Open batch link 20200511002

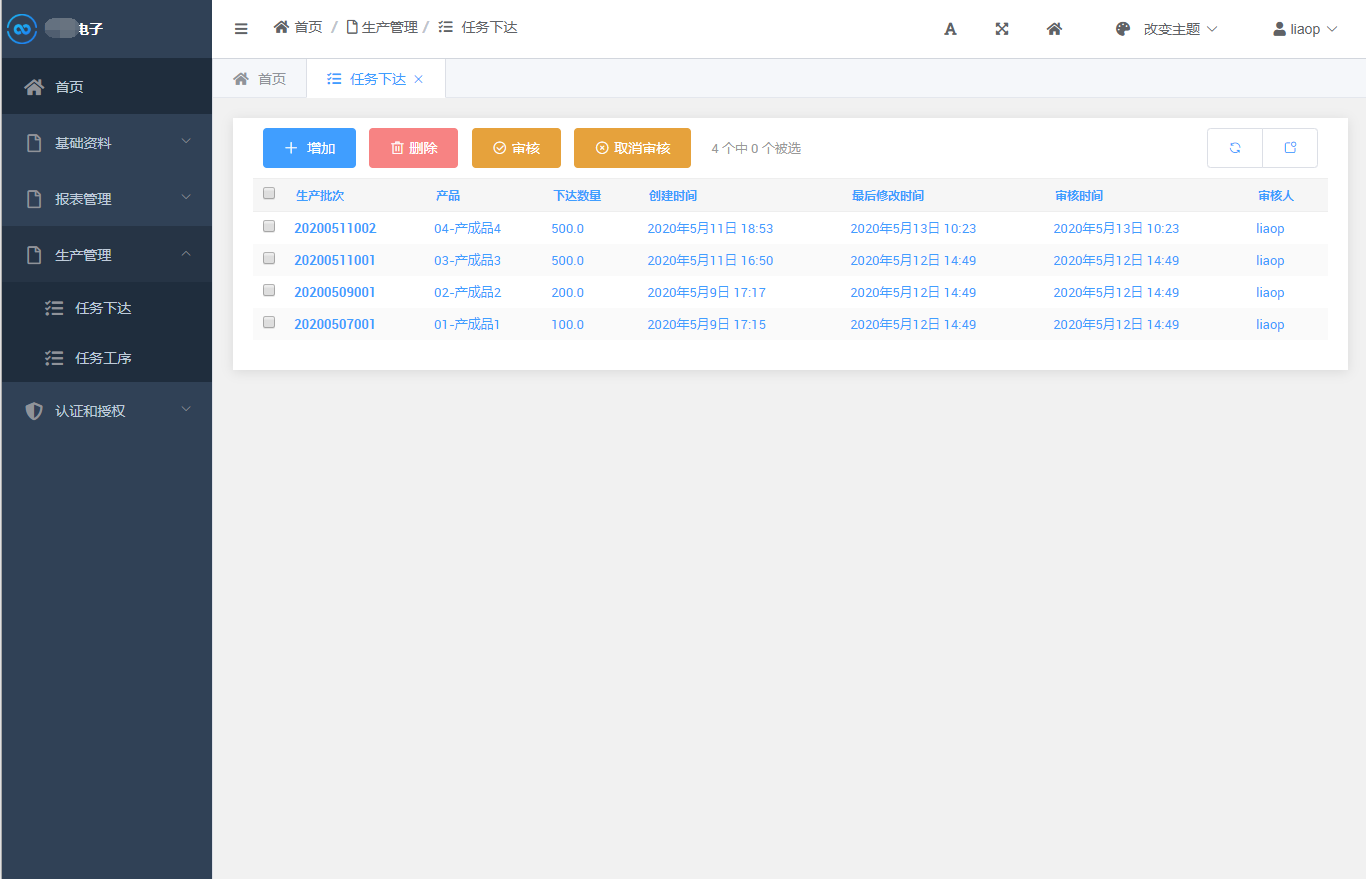coord(335,228)
